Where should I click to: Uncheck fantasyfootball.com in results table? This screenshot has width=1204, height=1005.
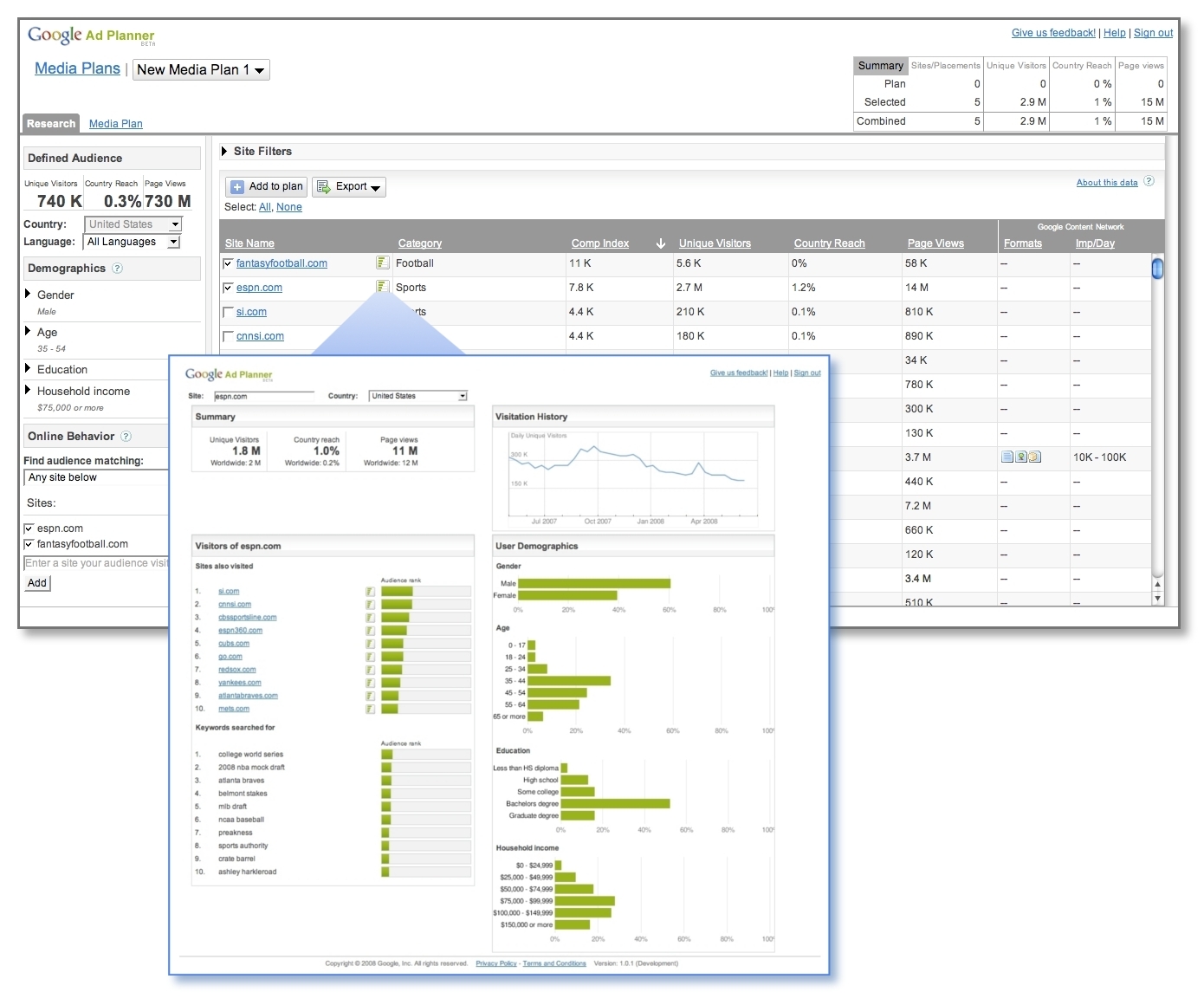pyautogui.click(x=229, y=263)
